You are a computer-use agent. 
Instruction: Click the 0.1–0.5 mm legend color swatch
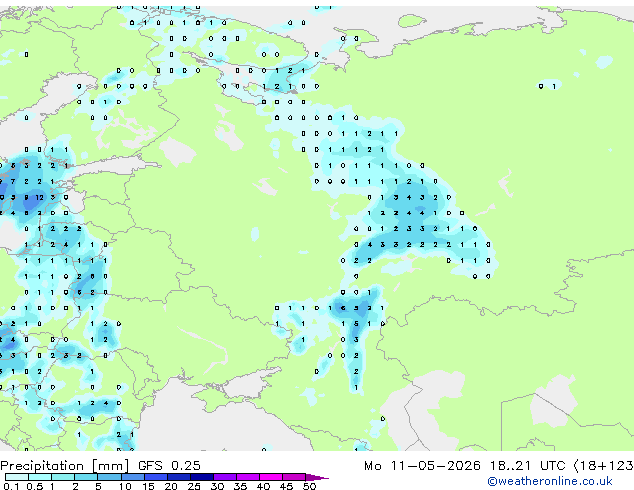[x=17, y=477]
